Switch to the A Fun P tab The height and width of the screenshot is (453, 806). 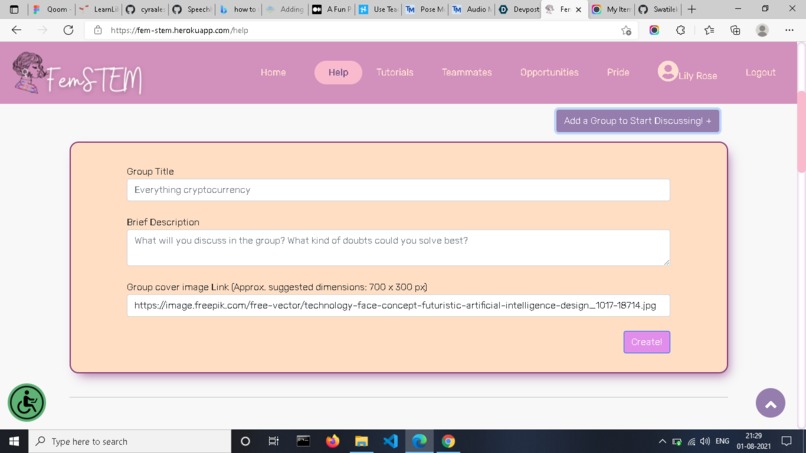coord(332,9)
